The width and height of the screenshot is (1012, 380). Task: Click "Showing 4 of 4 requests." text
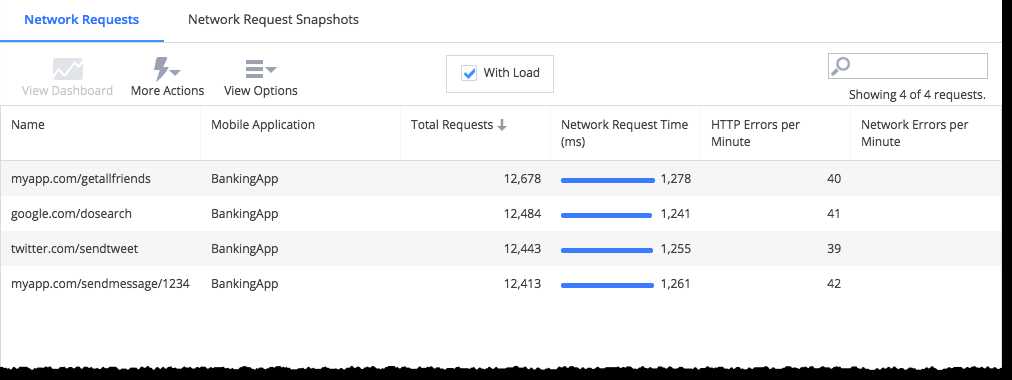917,95
